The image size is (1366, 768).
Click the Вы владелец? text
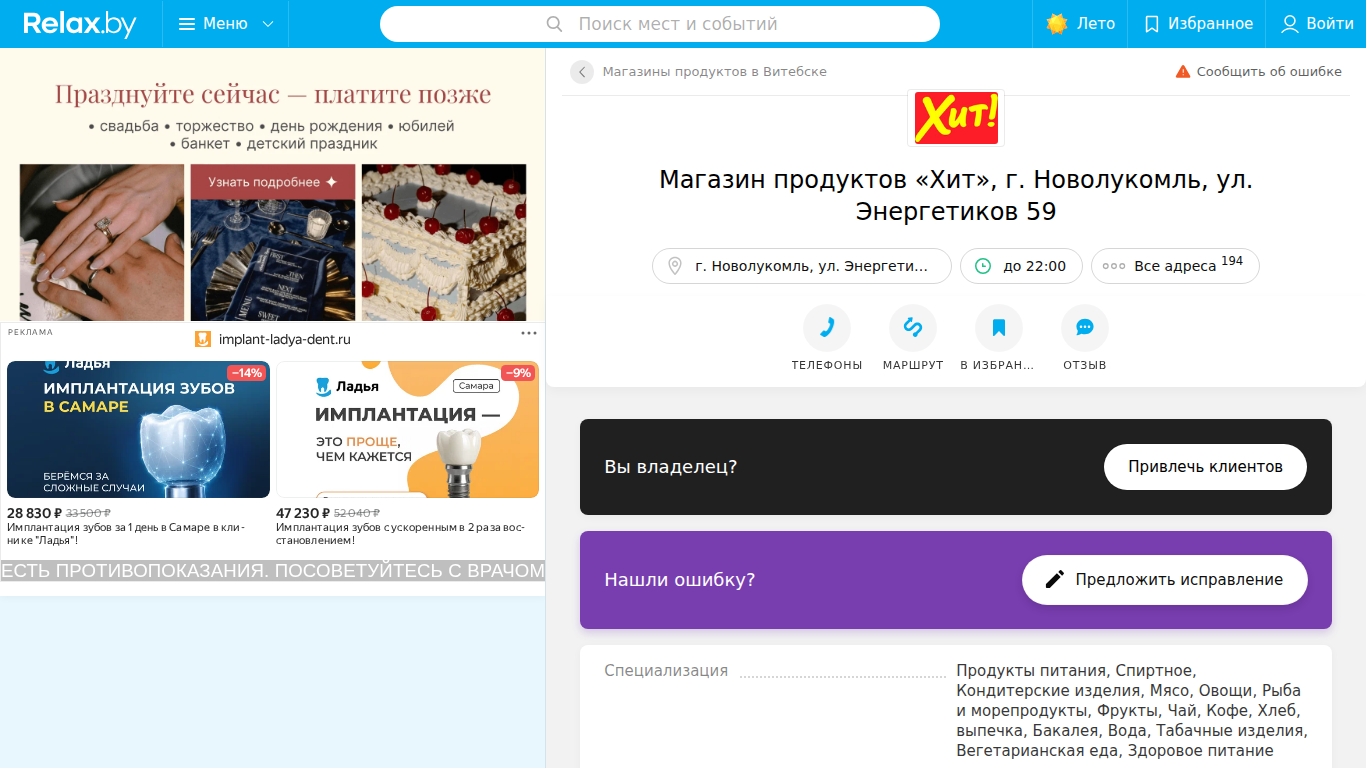(x=670, y=467)
